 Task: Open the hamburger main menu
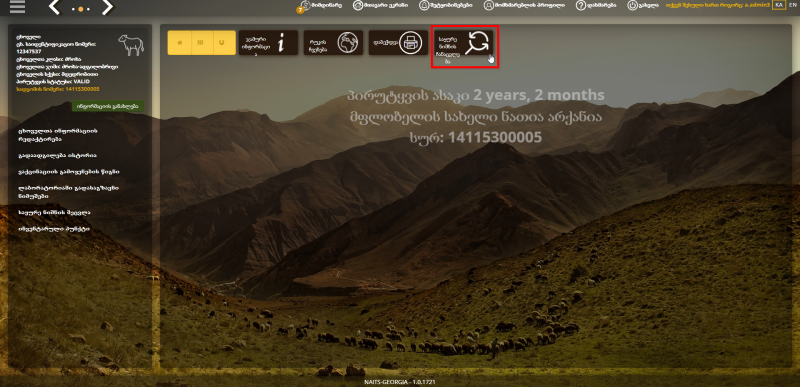click(x=17, y=6)
